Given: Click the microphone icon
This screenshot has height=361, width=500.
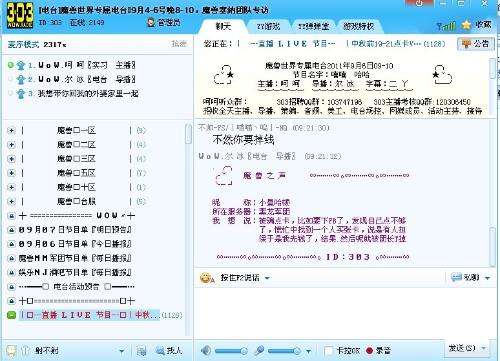Looking at the screenshot, I should tap(259, 350).
